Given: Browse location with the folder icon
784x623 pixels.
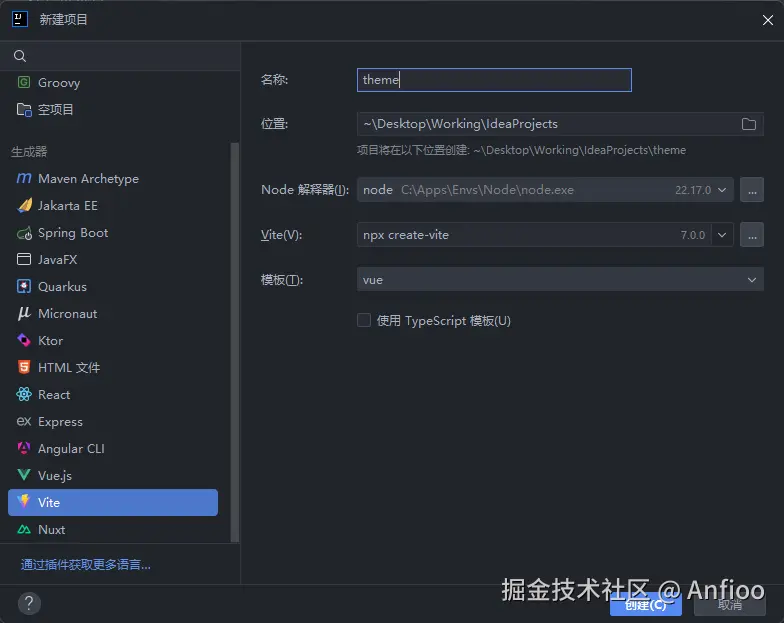Looking at the screenshot, I should (748, 124).
